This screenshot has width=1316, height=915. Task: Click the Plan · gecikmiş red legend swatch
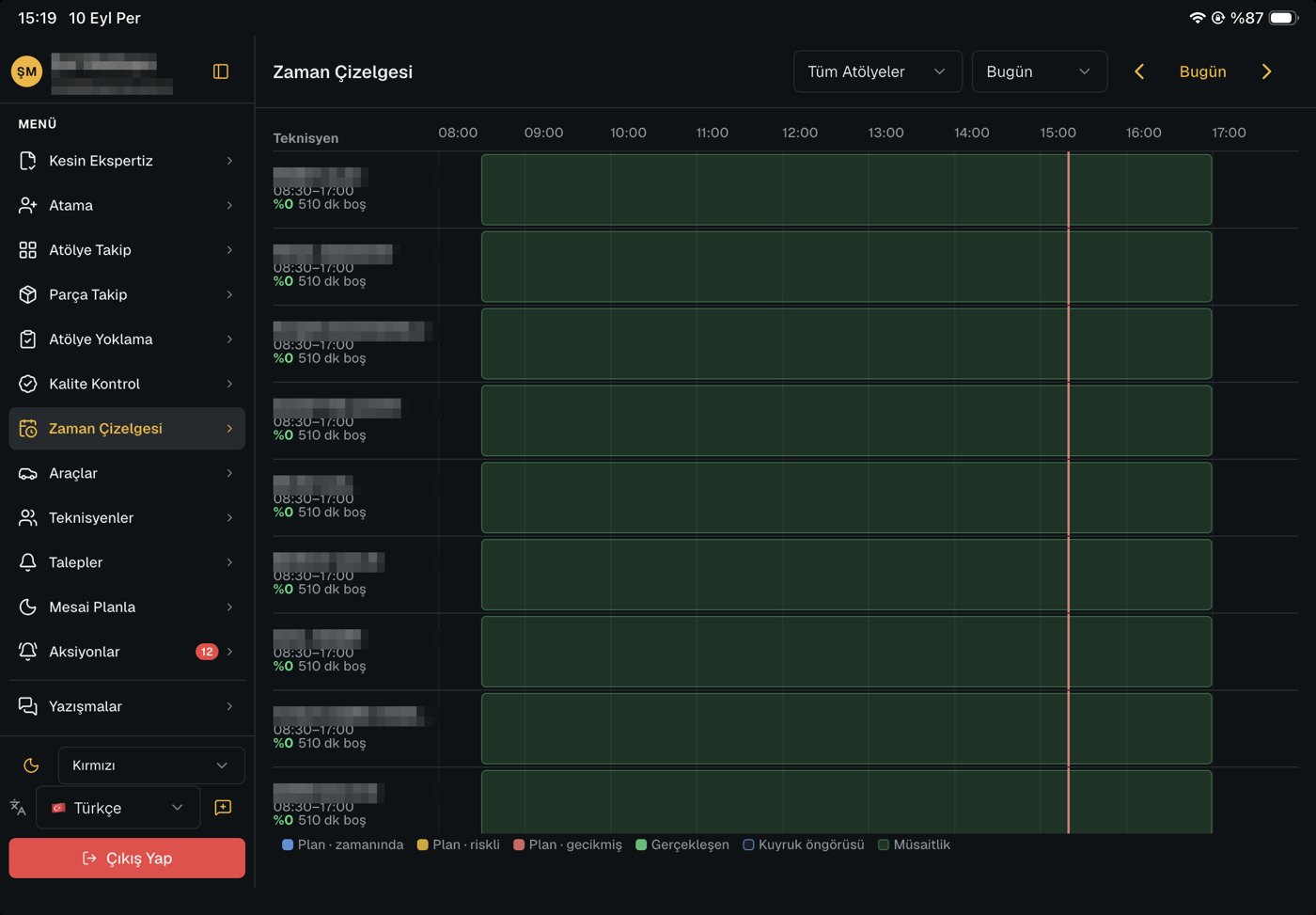tap(519, 844)
